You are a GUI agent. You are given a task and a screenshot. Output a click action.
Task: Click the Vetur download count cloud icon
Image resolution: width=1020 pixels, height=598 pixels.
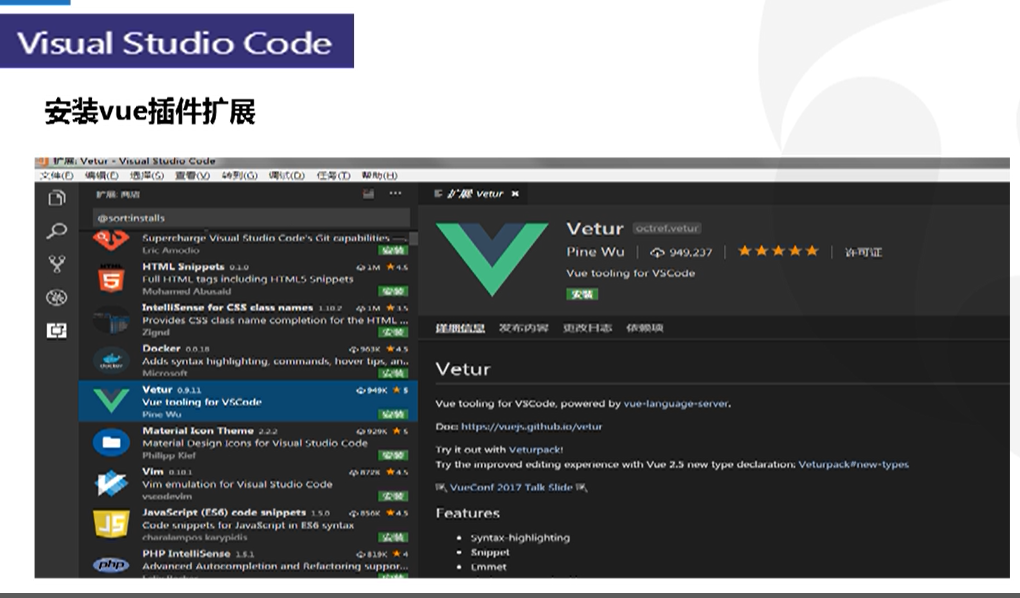click(x=657, y=252)
